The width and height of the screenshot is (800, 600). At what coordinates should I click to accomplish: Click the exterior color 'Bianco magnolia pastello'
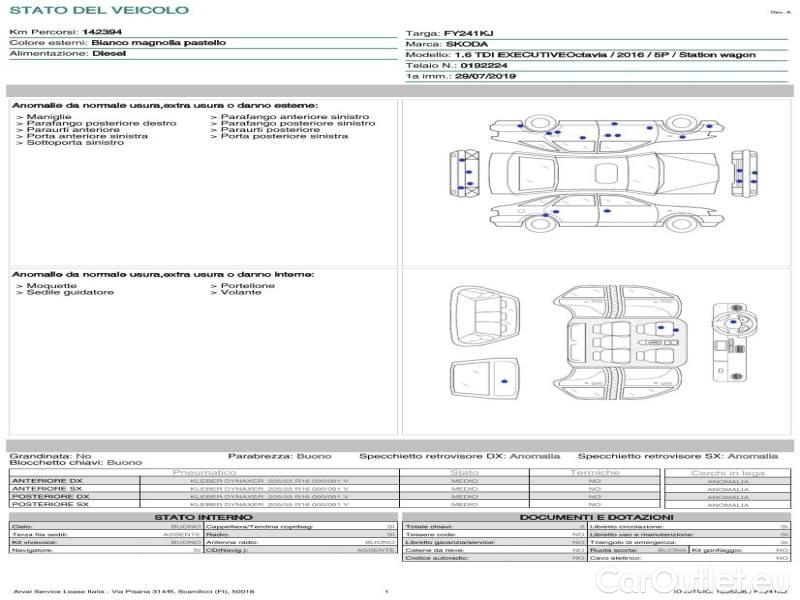[158, 43]
